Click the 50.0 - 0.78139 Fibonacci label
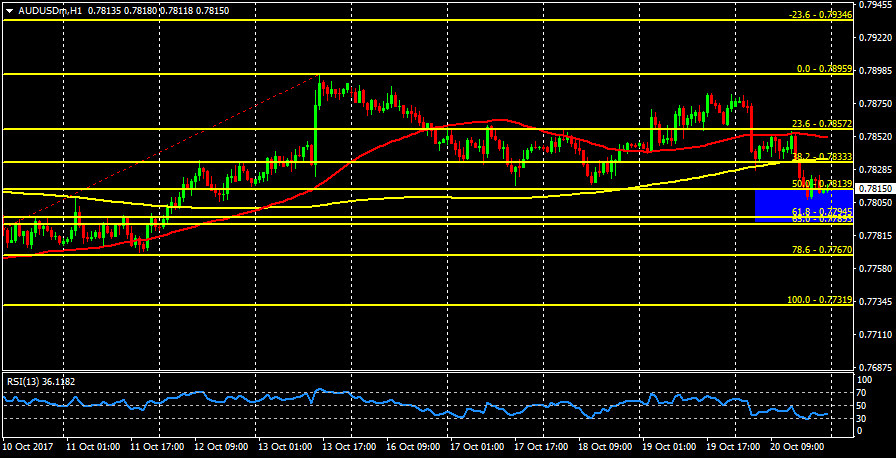This screenshot has height=458, width=896. pyautogui.click(x=821, y=184)
